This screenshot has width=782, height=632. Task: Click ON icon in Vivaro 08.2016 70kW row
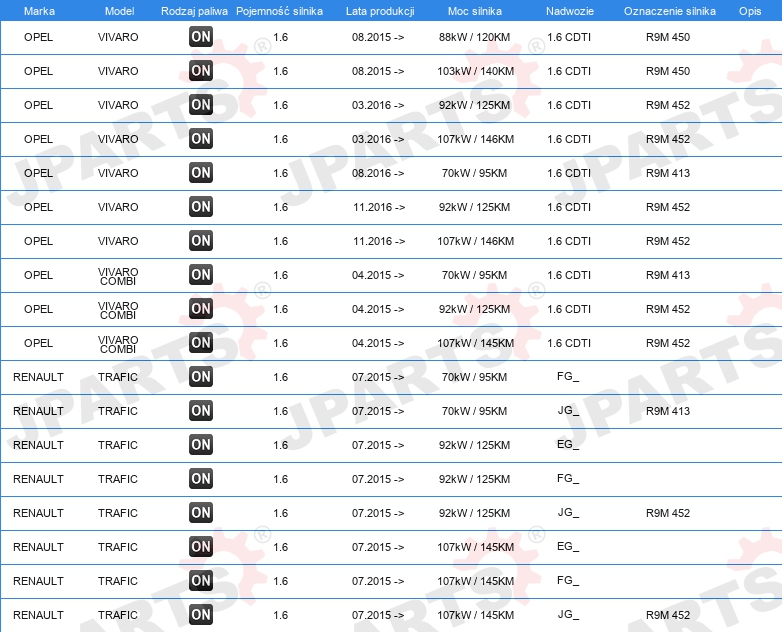pos(201,173)
